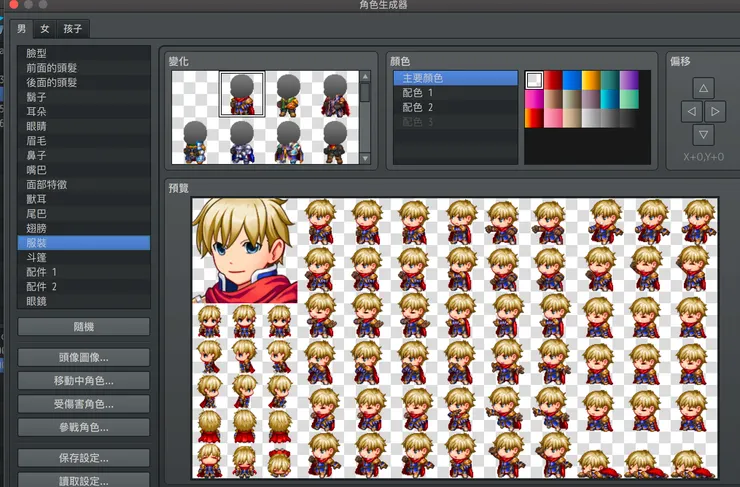Nudge offset downward with the down arrow
Viewport: 740px width, 487px height.
(x=703, y=135)
